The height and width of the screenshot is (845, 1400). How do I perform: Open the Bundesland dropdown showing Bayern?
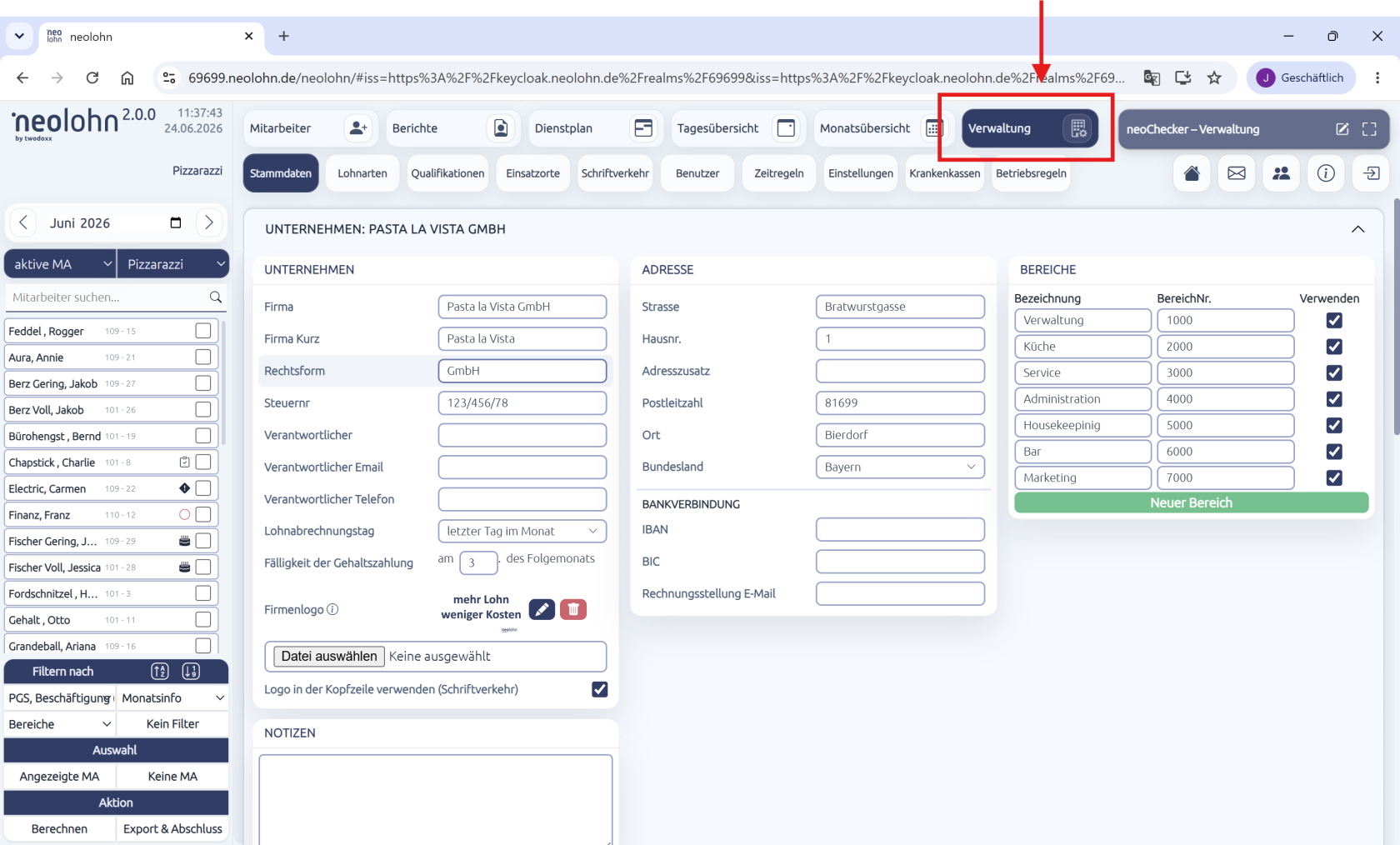point(900,467)
